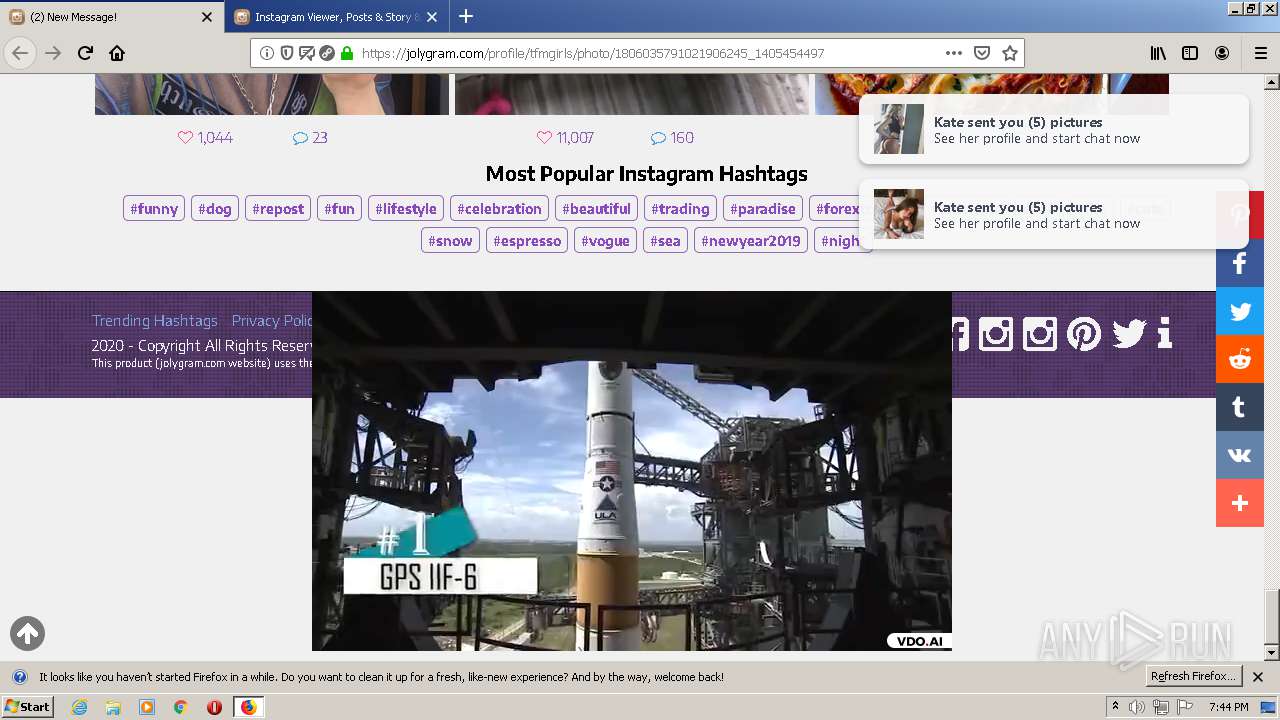The height and width of the screenshot is (720, 1280).
Task: Click the footer info 'i' icon
Action: tap(1164, 333)
